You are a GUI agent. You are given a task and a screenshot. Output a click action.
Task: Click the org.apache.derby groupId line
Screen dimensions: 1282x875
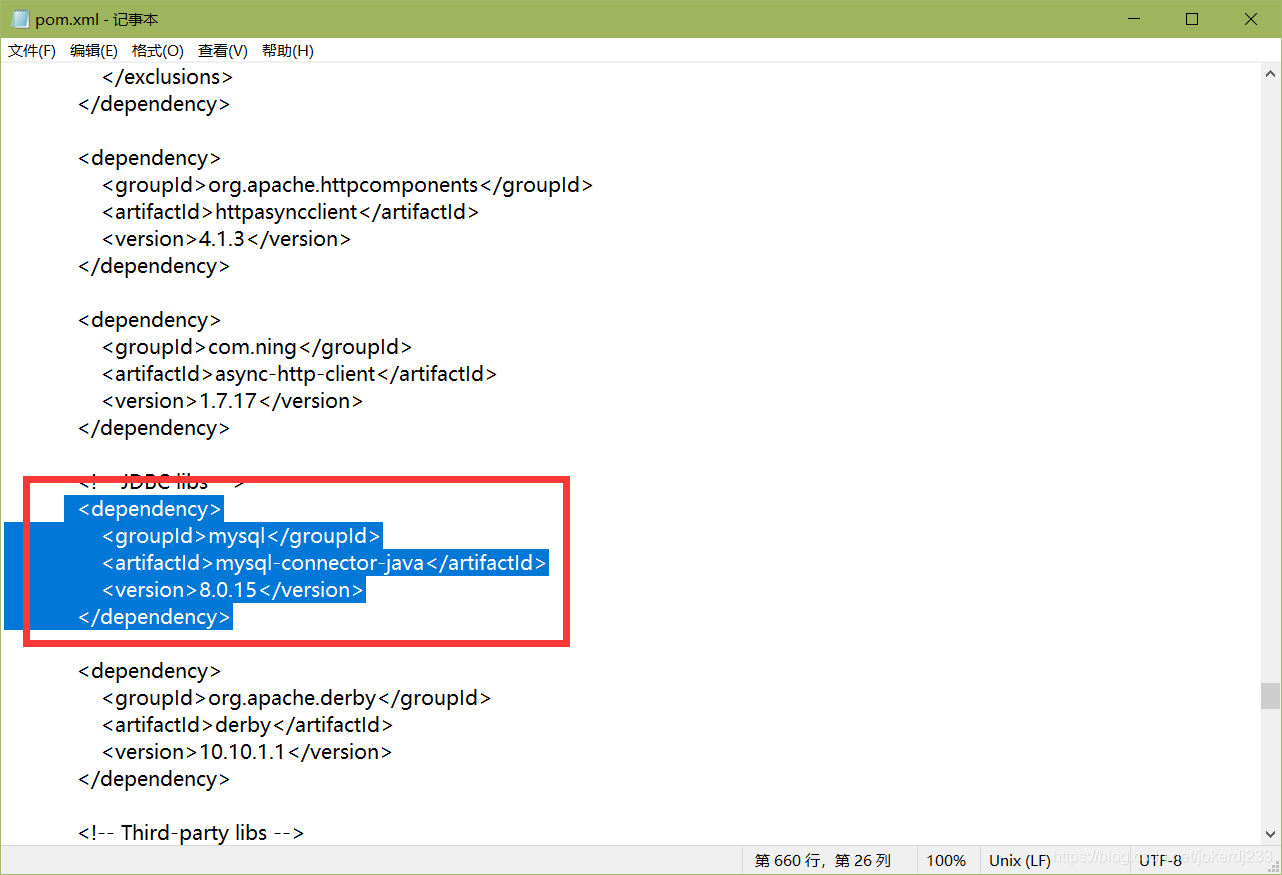(x=296, y=698)
